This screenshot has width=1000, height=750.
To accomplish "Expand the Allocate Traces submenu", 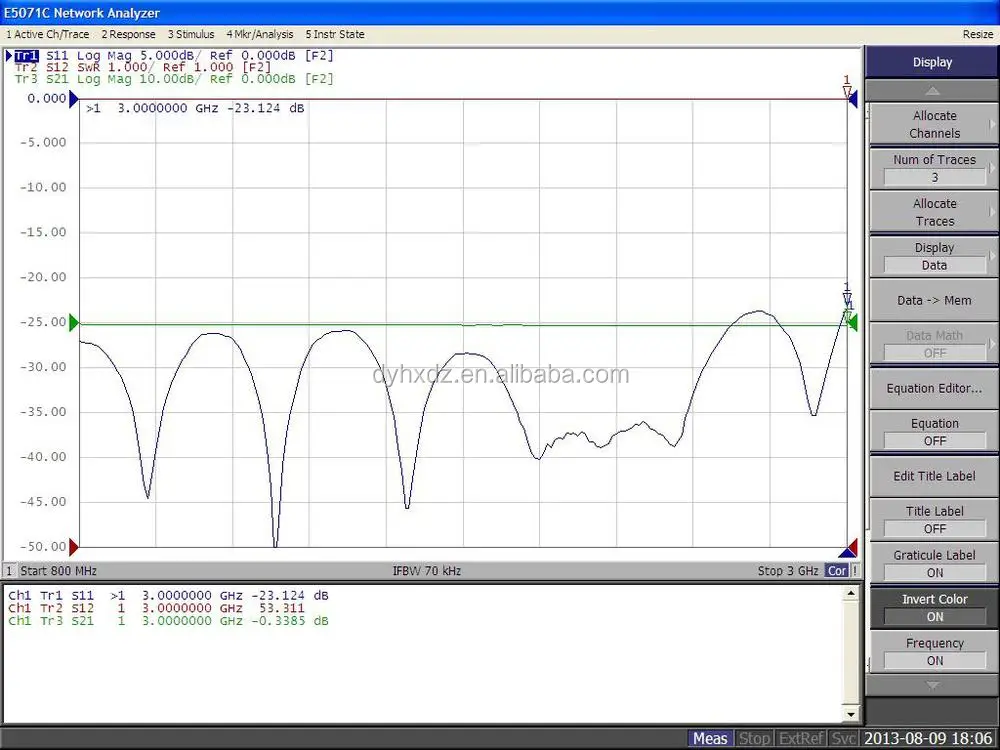I will click(934, 212).
